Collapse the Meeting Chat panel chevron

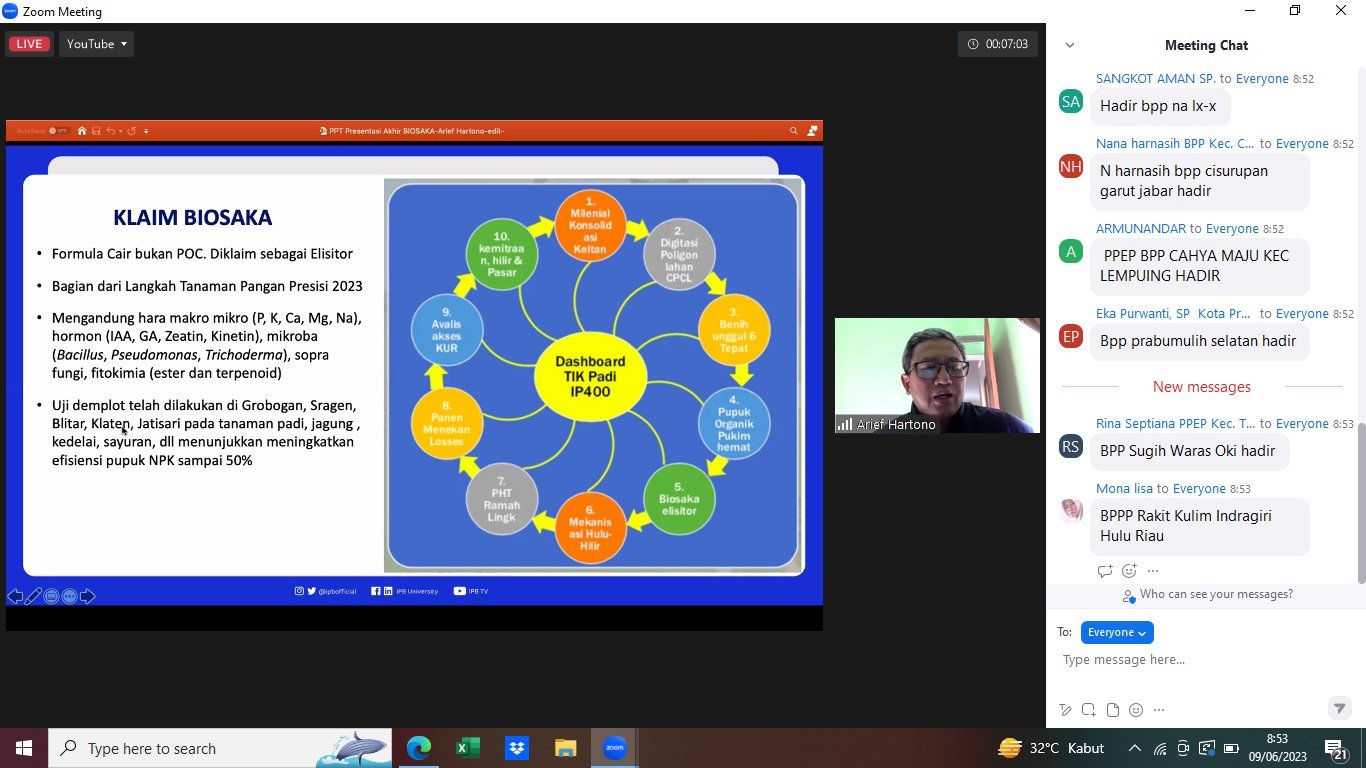click(x=1070, y=45)
